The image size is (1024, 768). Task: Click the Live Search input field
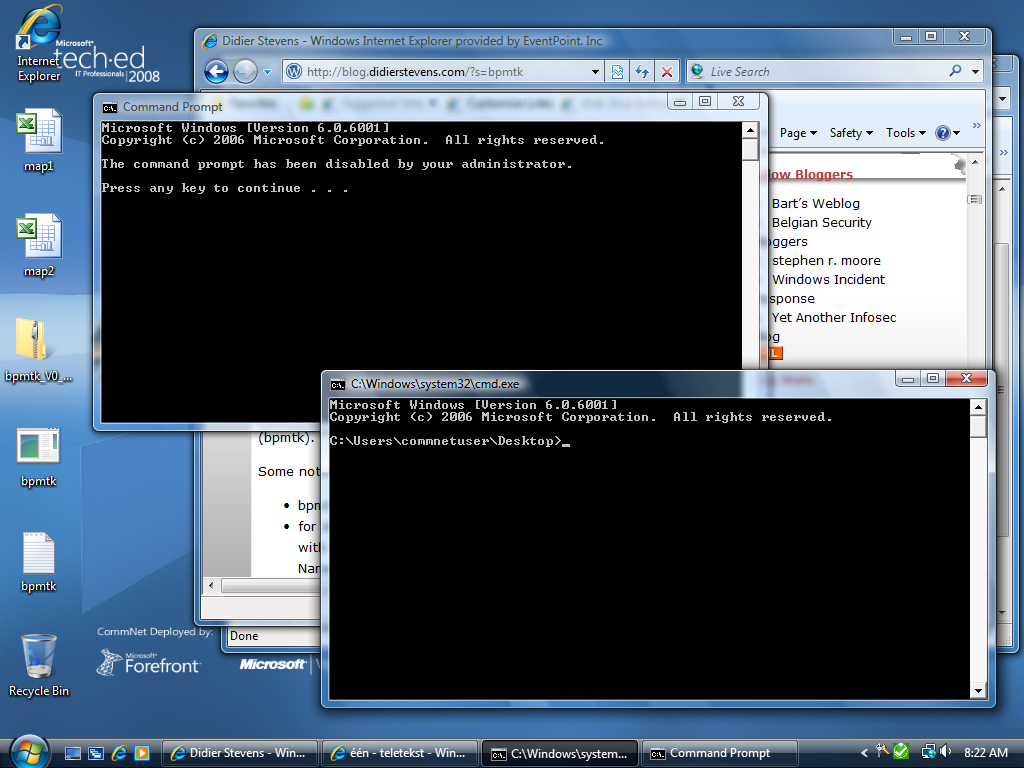click(825, 72)
